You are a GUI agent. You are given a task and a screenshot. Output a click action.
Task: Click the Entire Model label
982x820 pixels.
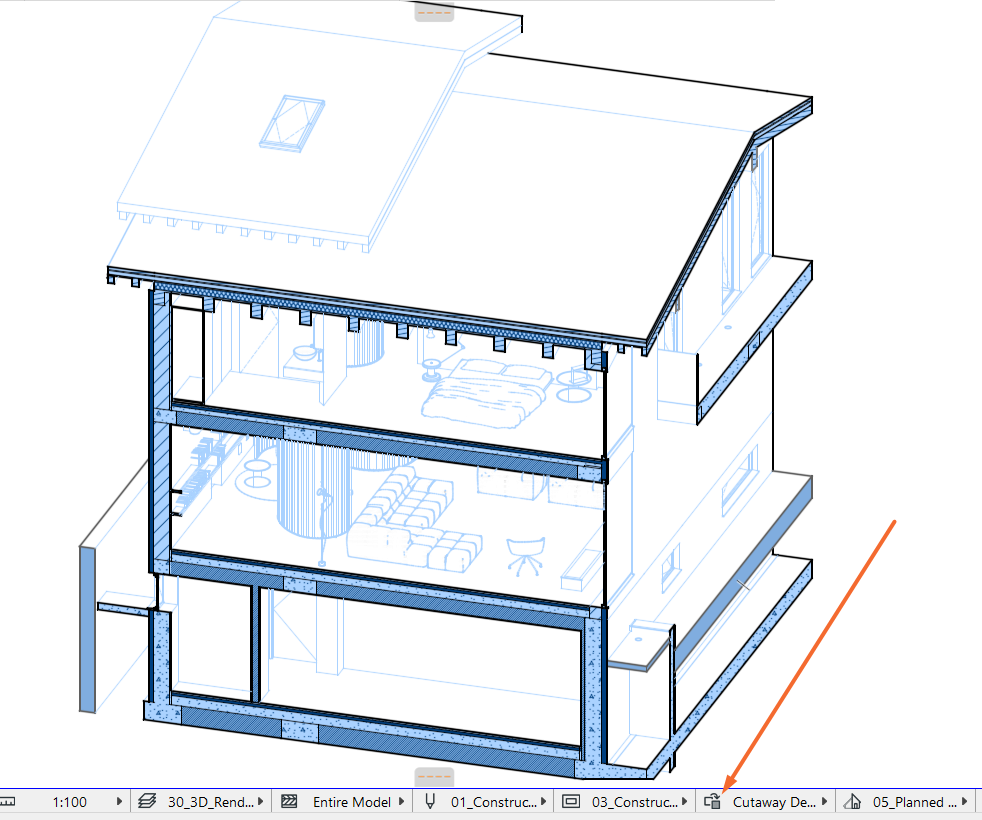352,802
